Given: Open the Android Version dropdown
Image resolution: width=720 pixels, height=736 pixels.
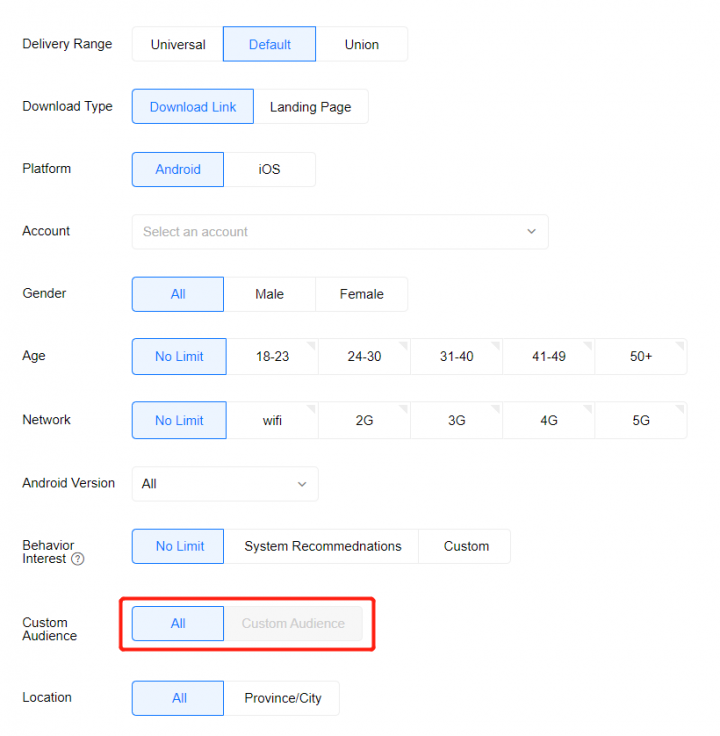Looking at the screenshot, I should (225, 484).
